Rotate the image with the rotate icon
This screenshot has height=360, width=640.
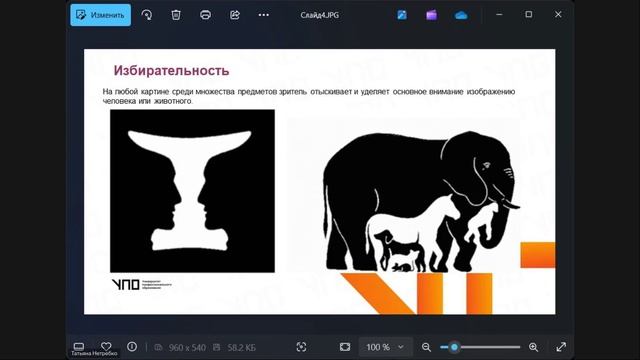click(x=147, y=15)
